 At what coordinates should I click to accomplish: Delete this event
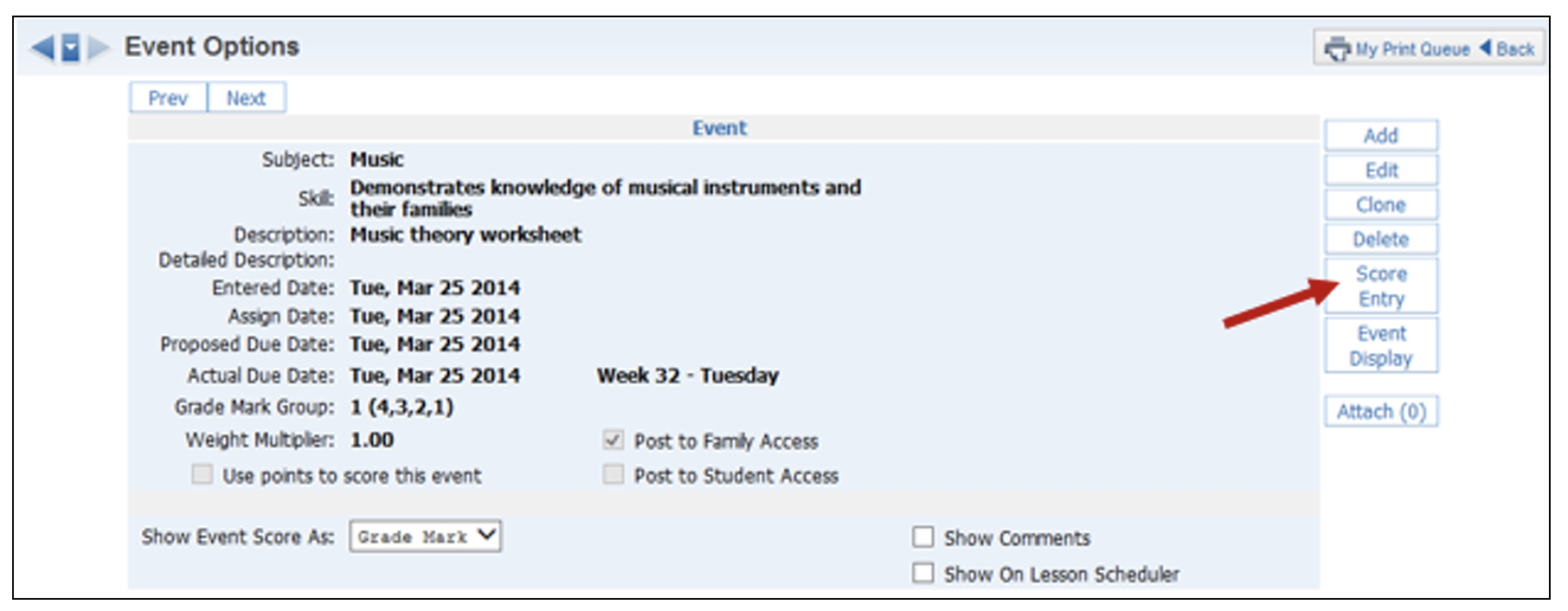click(1380, 240)
